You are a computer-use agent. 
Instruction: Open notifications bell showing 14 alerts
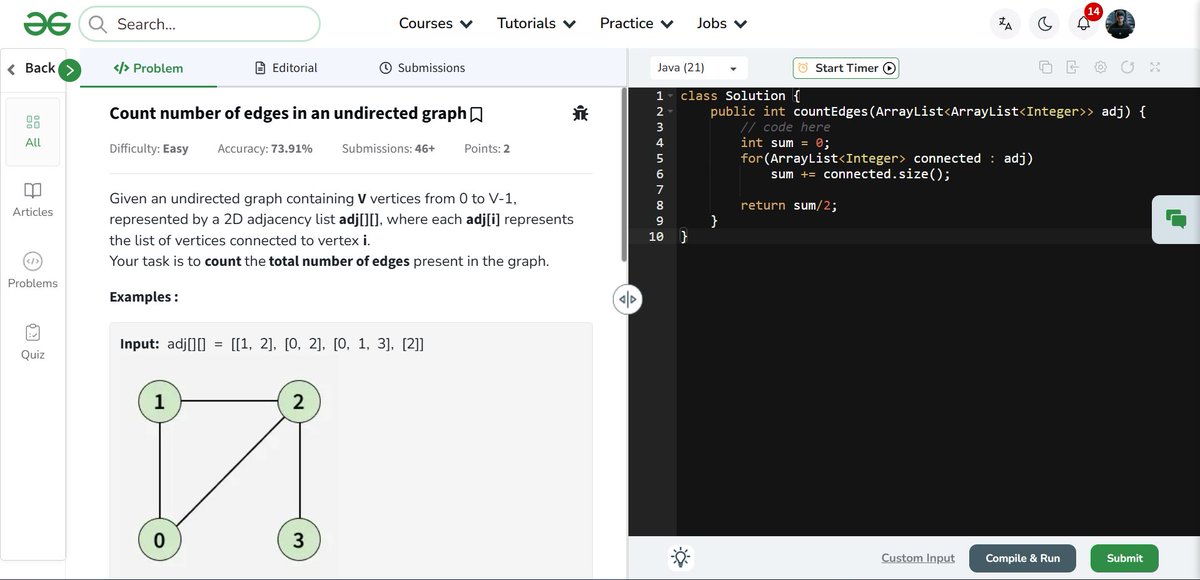[1082, 22]
